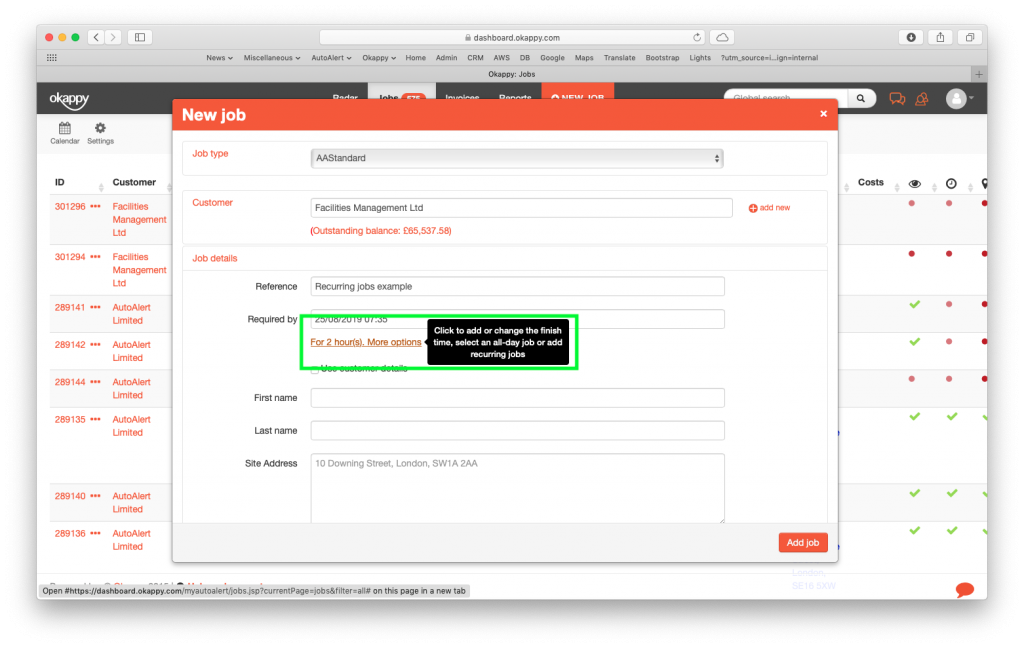Add a new Safari tab

pos(978,74)
